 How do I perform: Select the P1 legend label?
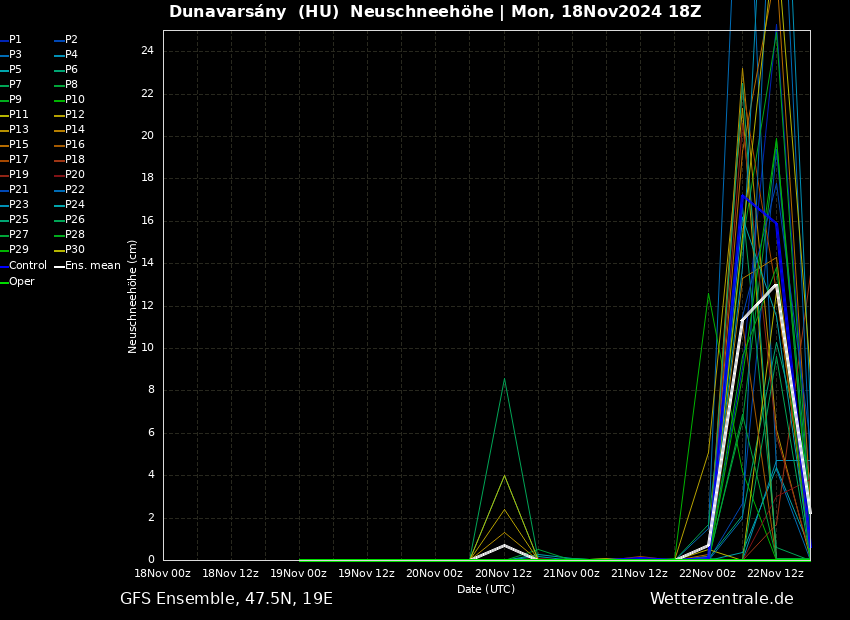pyautogui.click(x=15, y=40)
